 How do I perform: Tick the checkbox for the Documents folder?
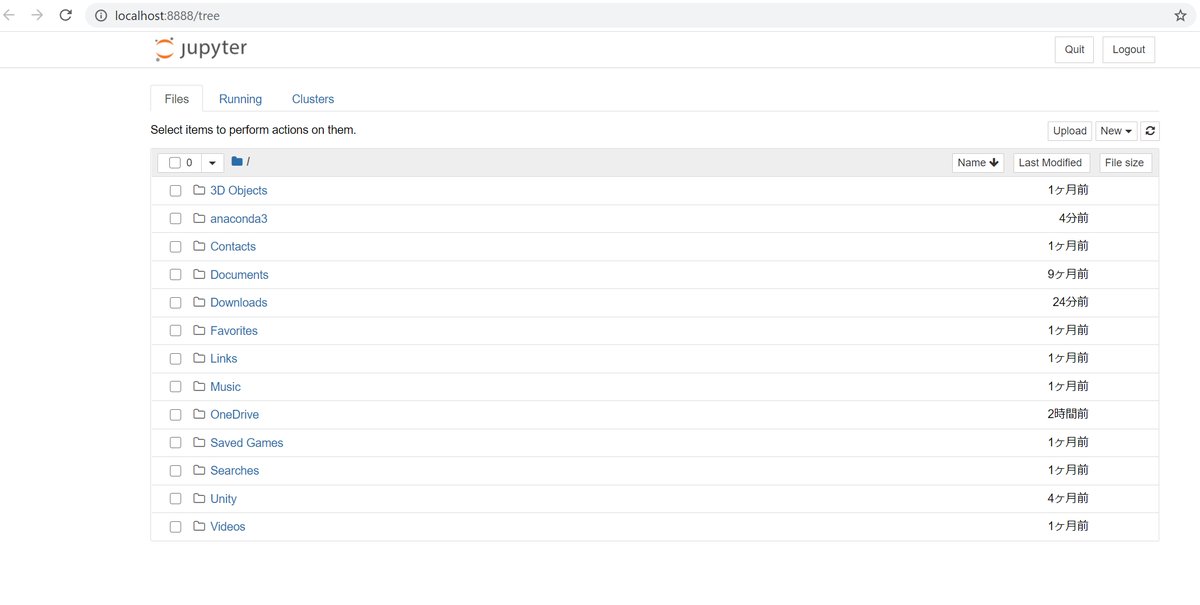point(175,275)
